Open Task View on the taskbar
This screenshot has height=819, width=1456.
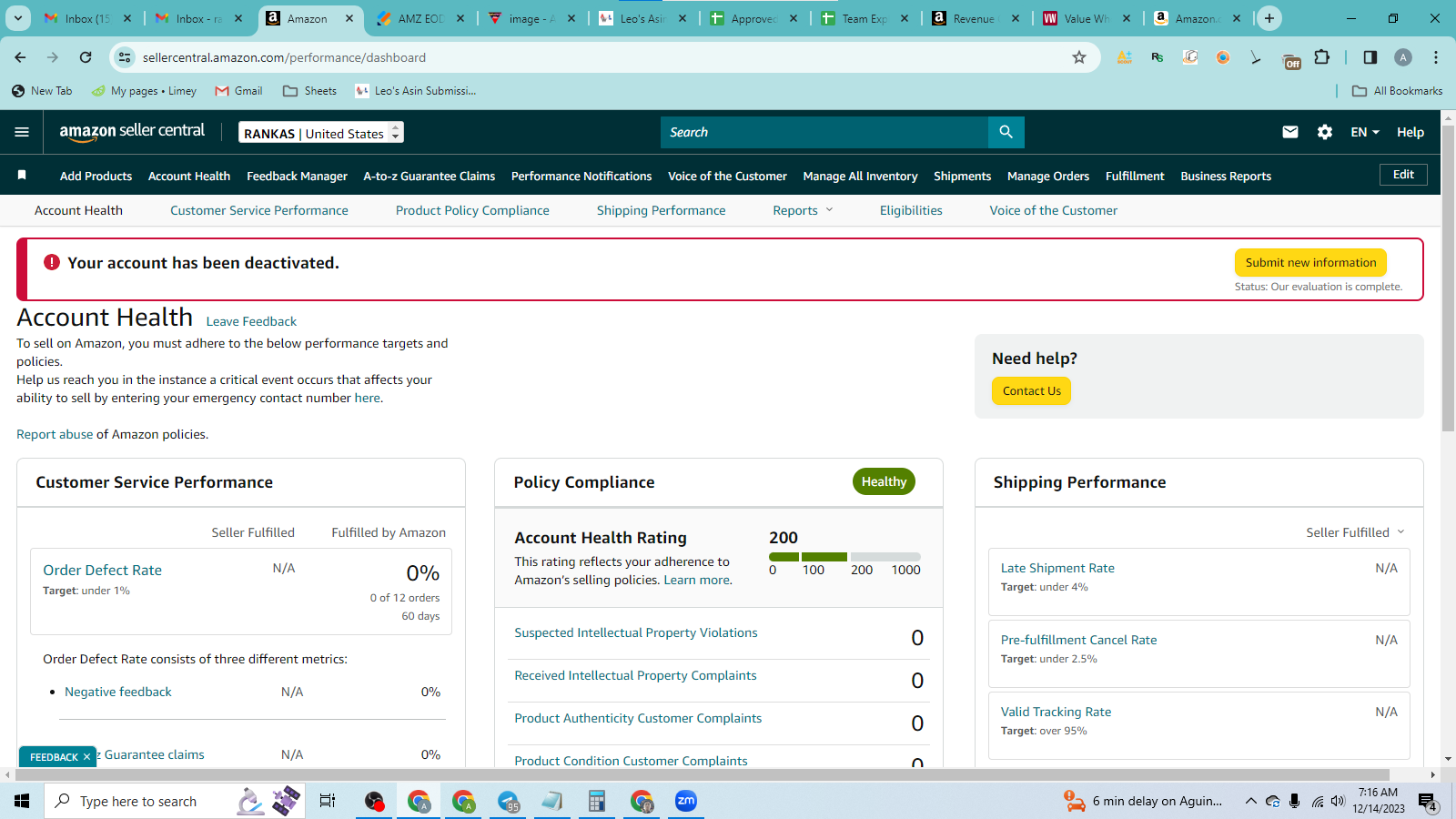(328, 801)
